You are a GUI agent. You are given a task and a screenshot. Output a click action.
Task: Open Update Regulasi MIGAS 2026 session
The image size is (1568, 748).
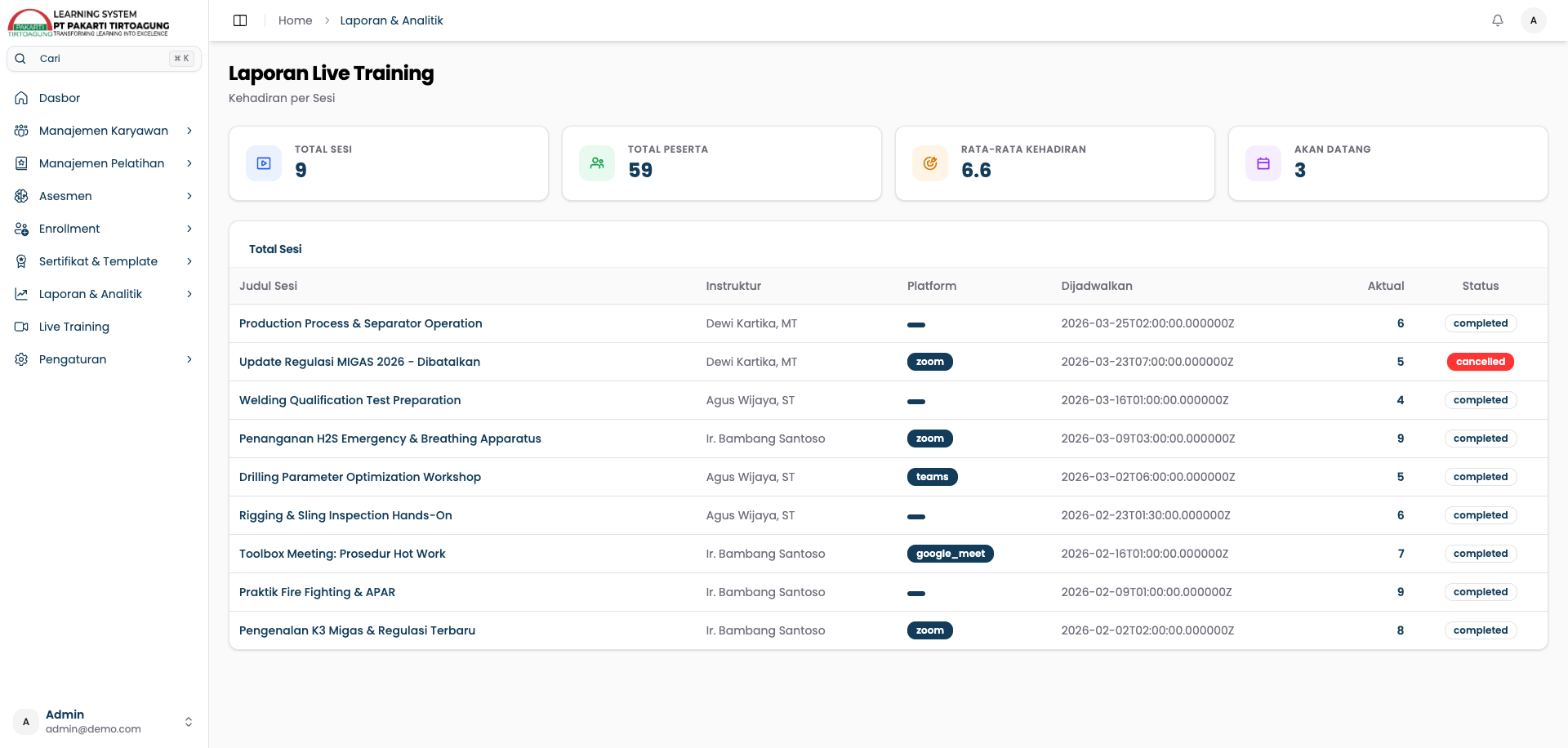(359, 362)
